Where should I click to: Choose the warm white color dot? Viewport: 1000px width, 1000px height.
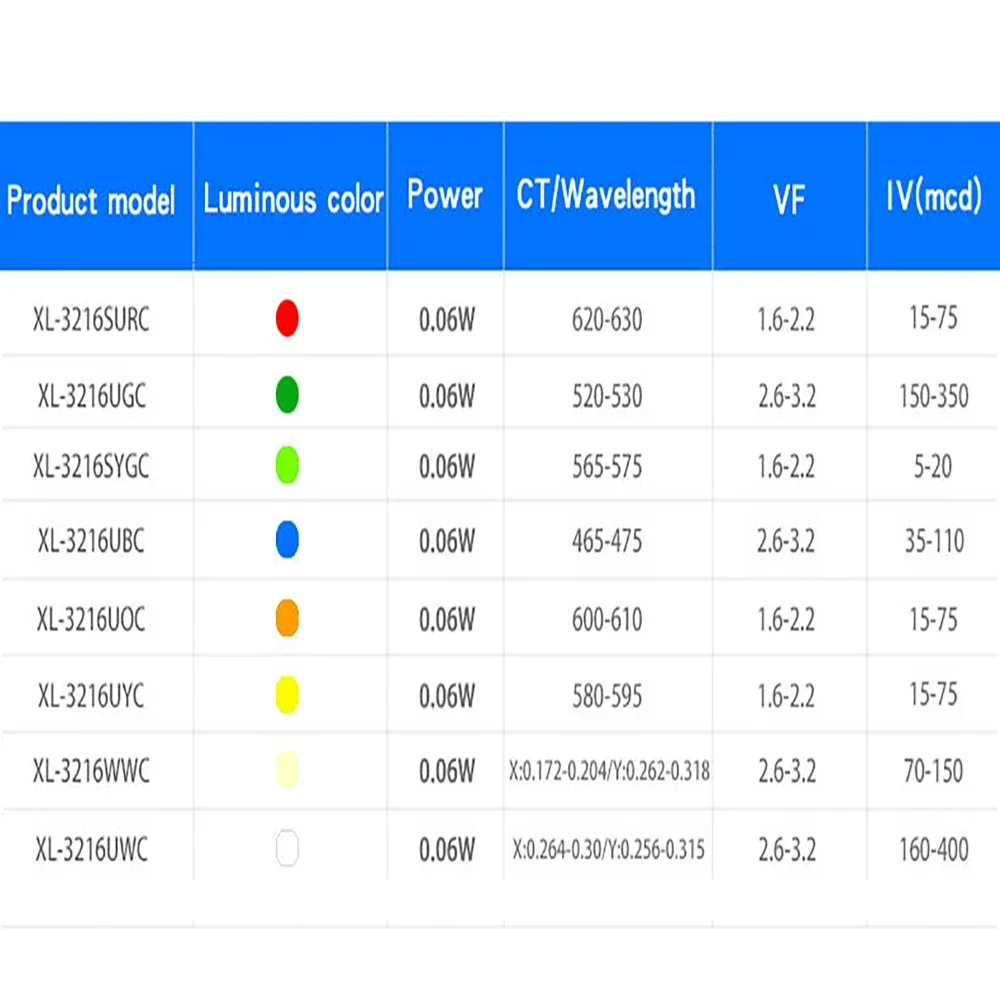(287, 771)
